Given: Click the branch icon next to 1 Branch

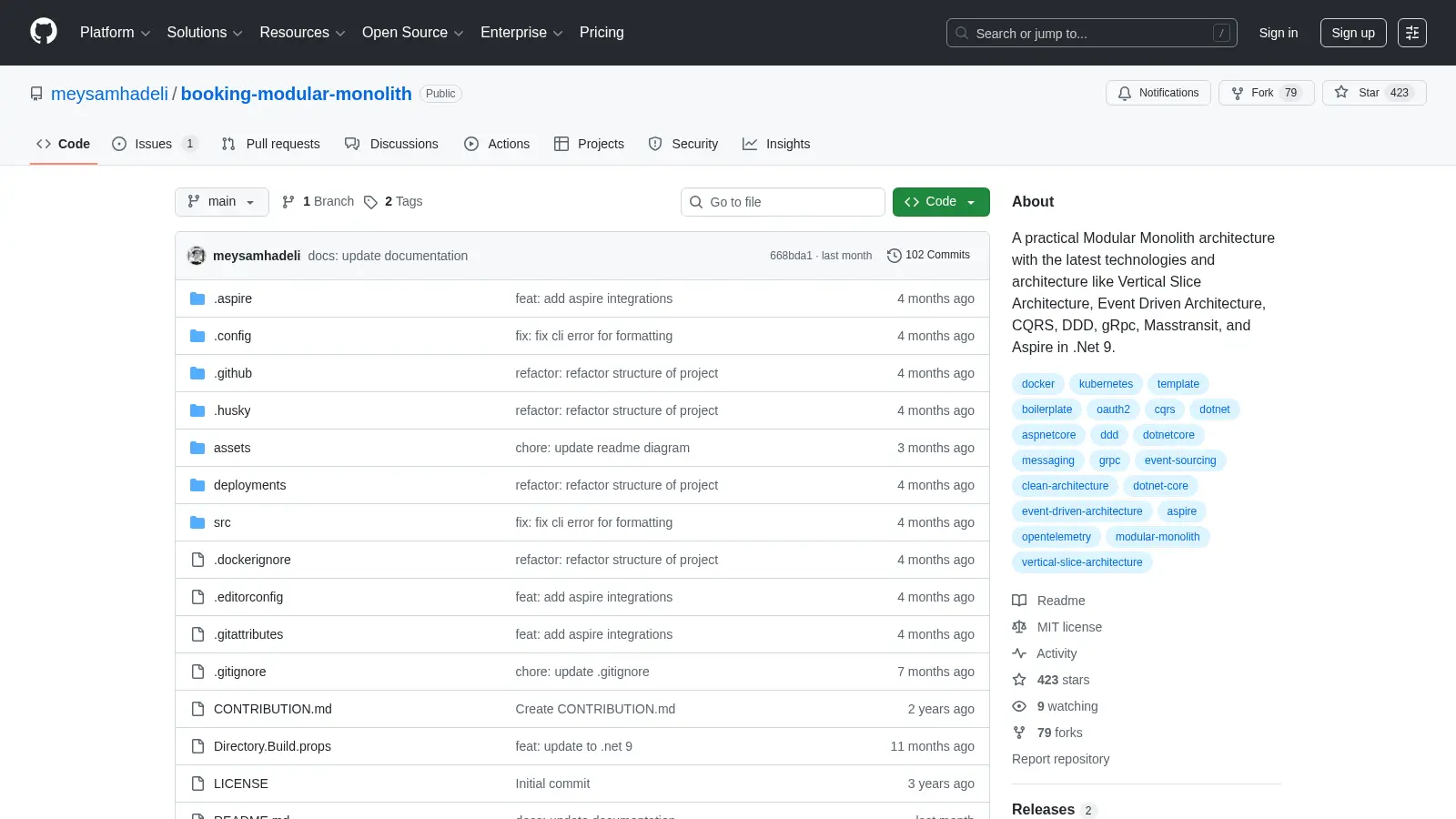Looking at the screenshot, I should (x=288, y=201).
